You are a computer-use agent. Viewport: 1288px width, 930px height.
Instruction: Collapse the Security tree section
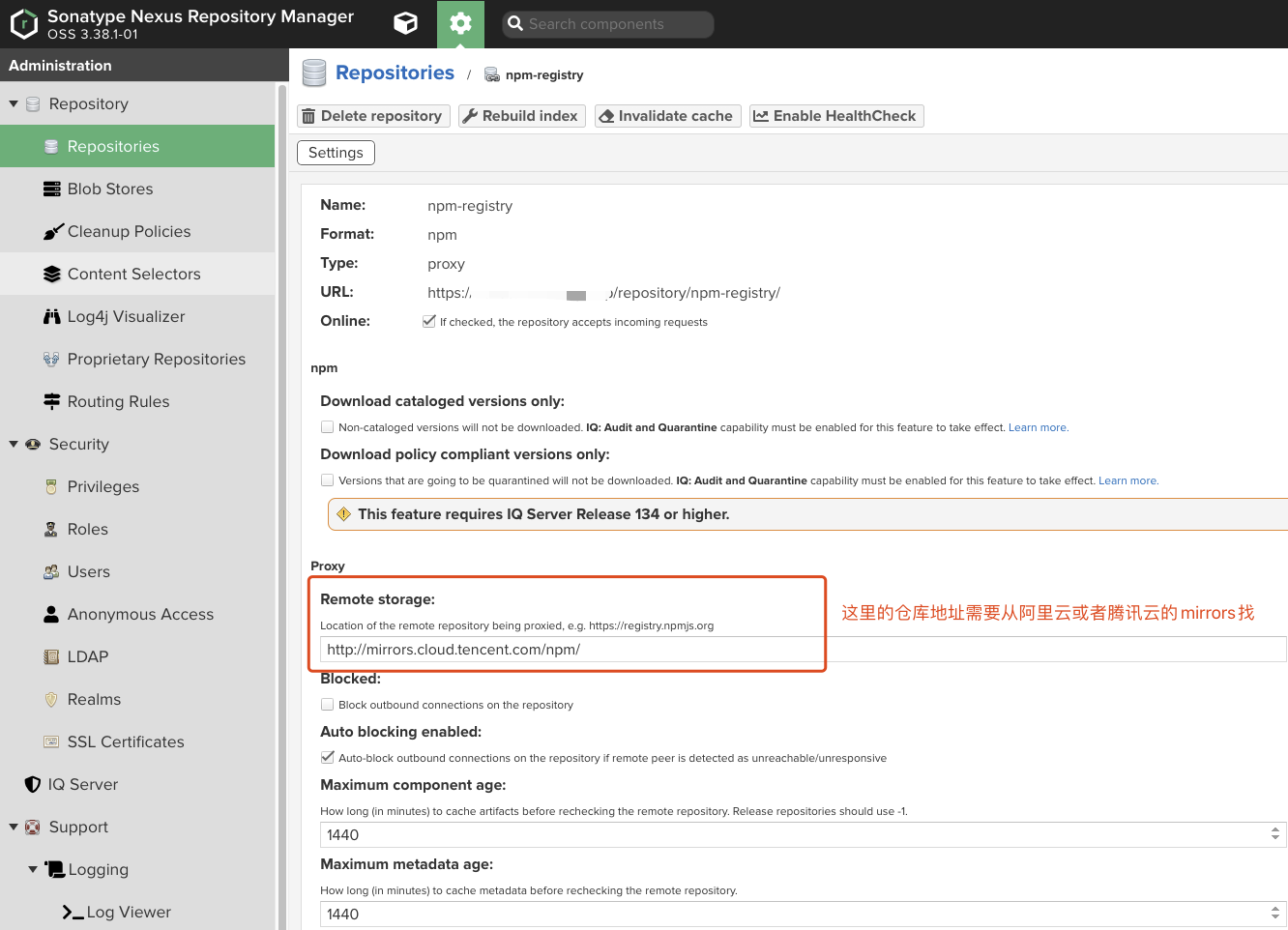pyautogui.click(x=14, y=444)
